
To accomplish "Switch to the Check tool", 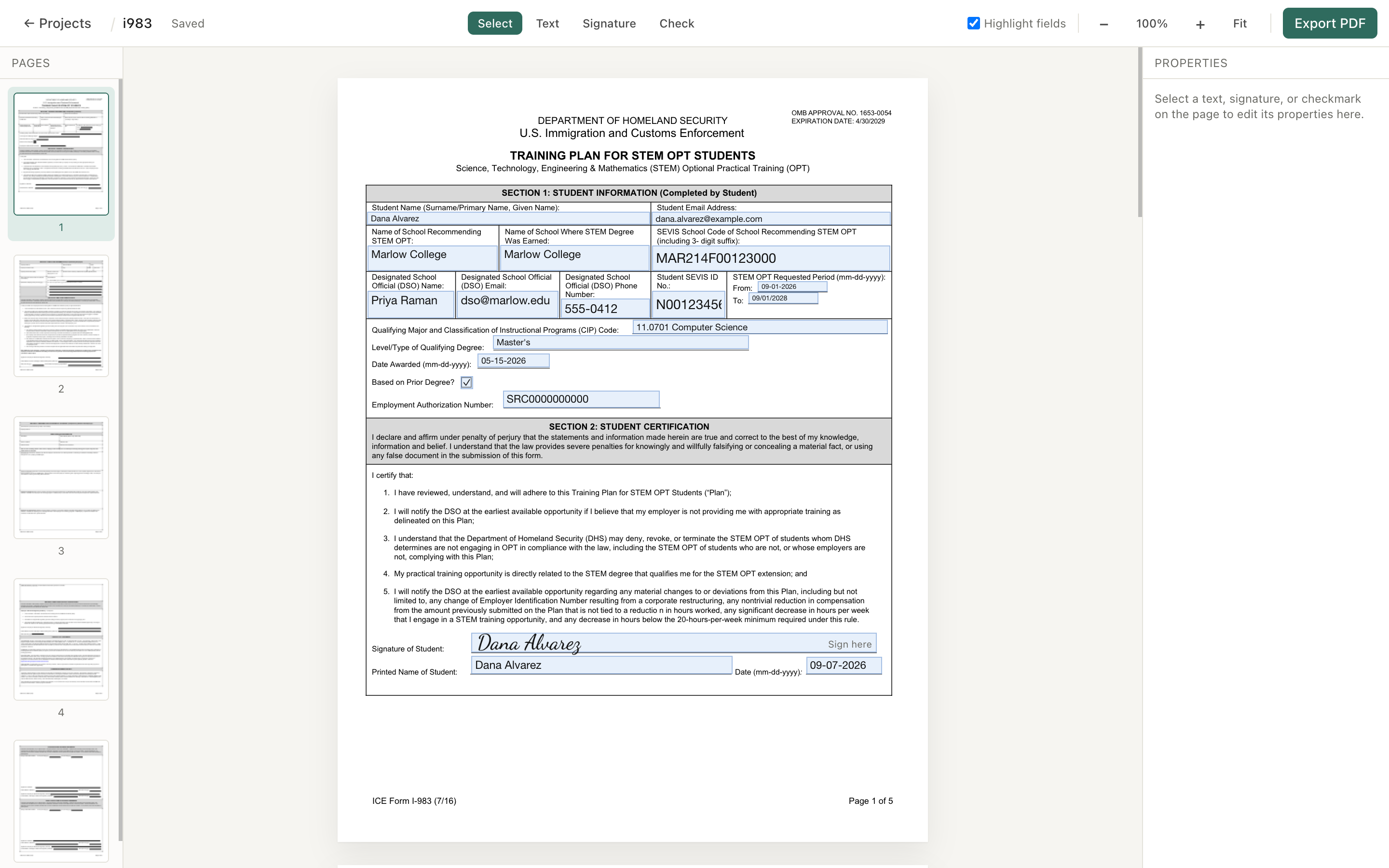I will (677, 24).
